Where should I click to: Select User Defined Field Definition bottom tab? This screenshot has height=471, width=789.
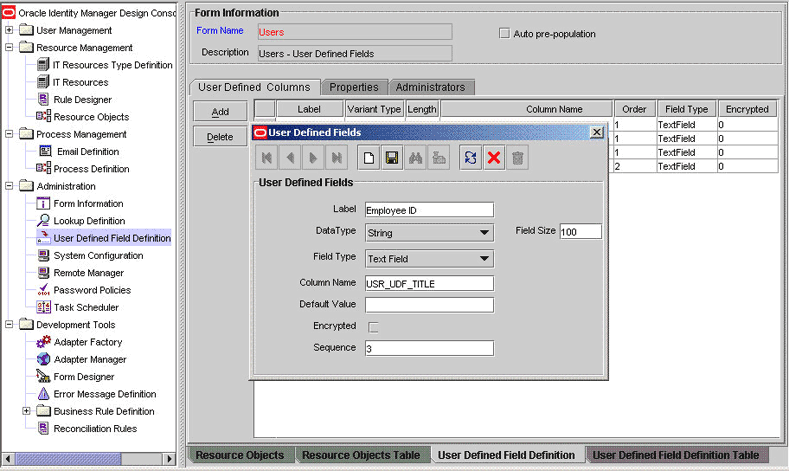tap(506, 455)
